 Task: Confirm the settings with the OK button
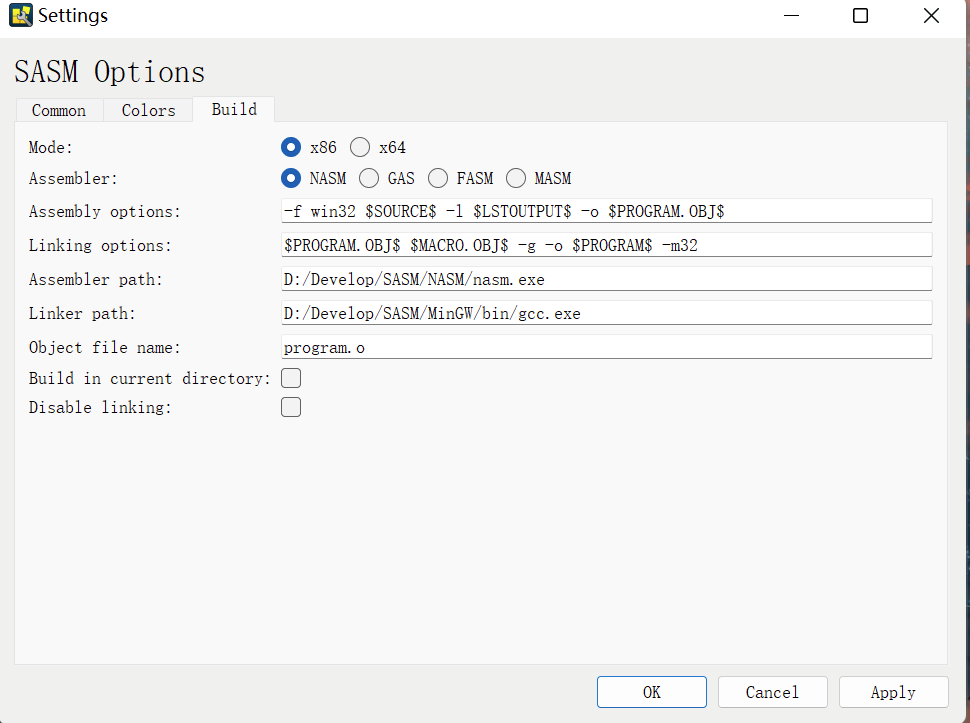[x=651, y=692]
